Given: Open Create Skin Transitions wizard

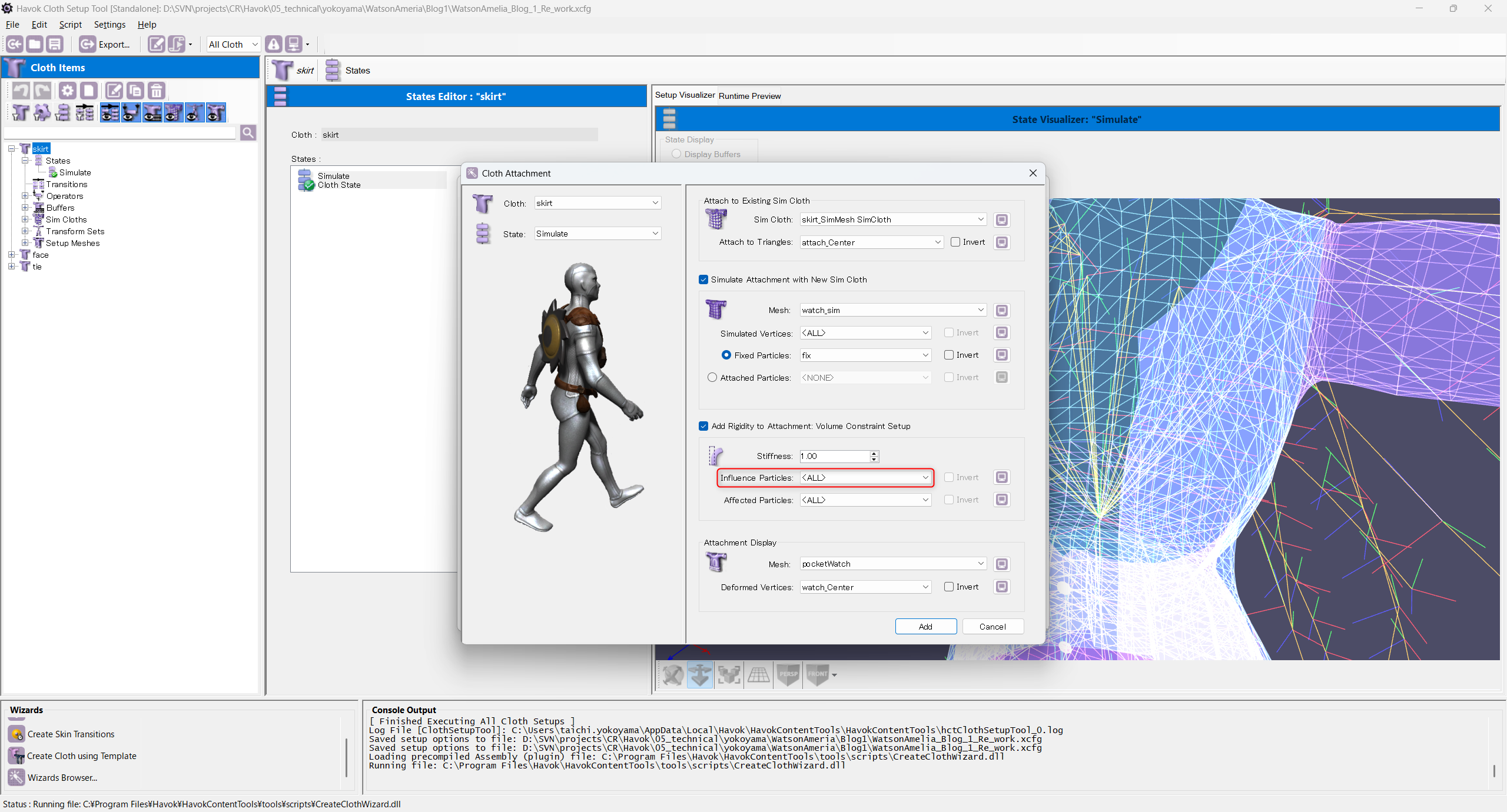Looking at the screenshot, I should click(71, 734).
